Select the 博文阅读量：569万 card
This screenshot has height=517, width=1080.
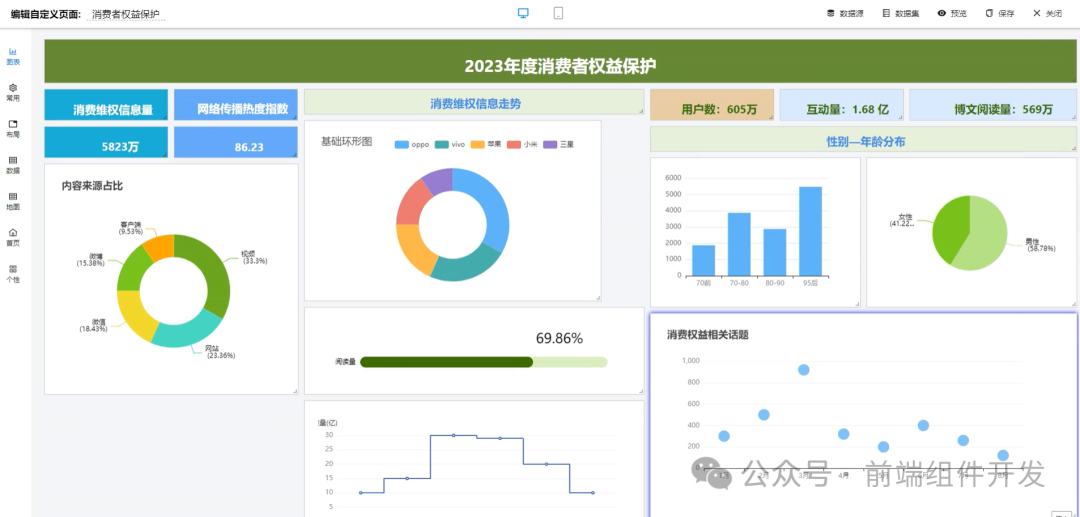pyautogui.click(x=993, y=105)
